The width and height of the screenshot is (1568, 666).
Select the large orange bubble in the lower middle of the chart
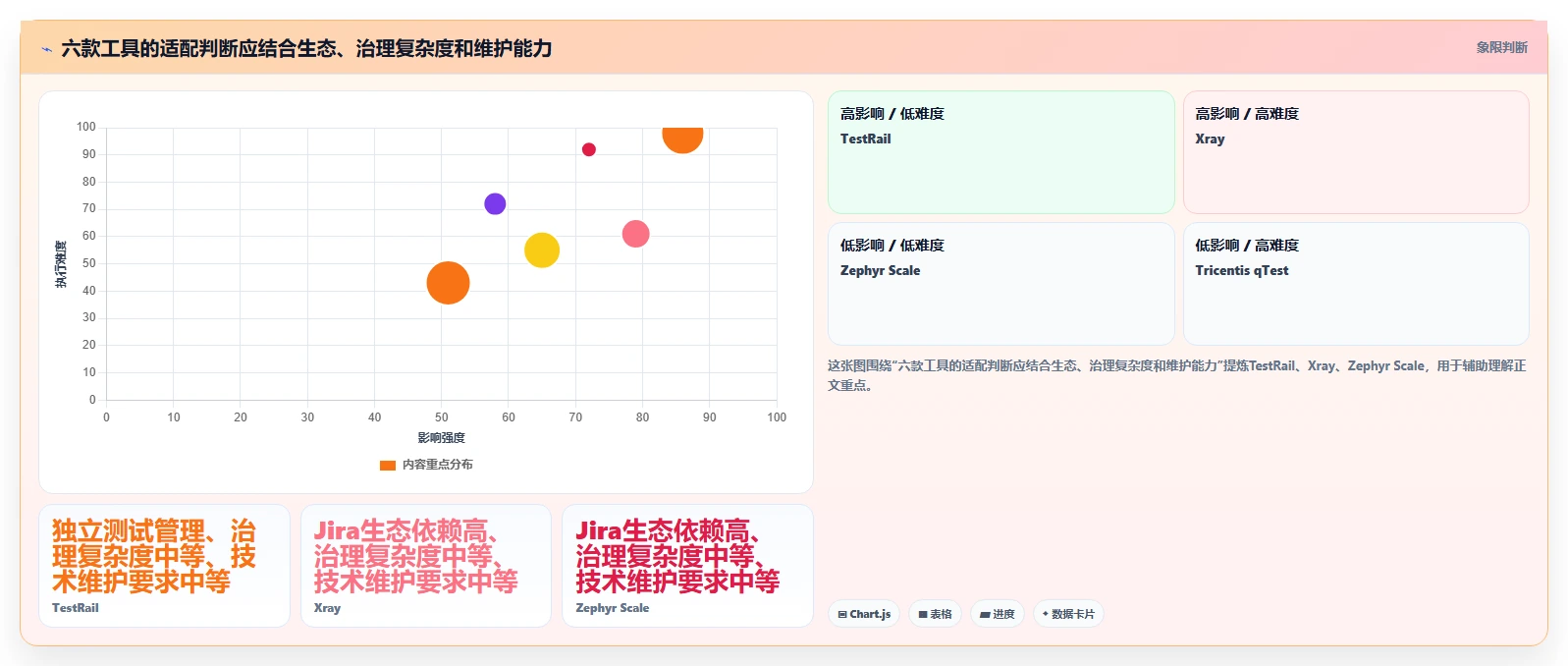click(x=448, y=283)
